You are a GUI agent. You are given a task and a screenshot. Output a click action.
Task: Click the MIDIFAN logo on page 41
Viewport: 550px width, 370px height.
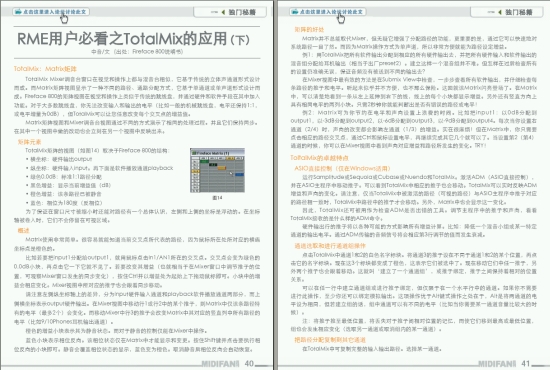coord(497,364)
